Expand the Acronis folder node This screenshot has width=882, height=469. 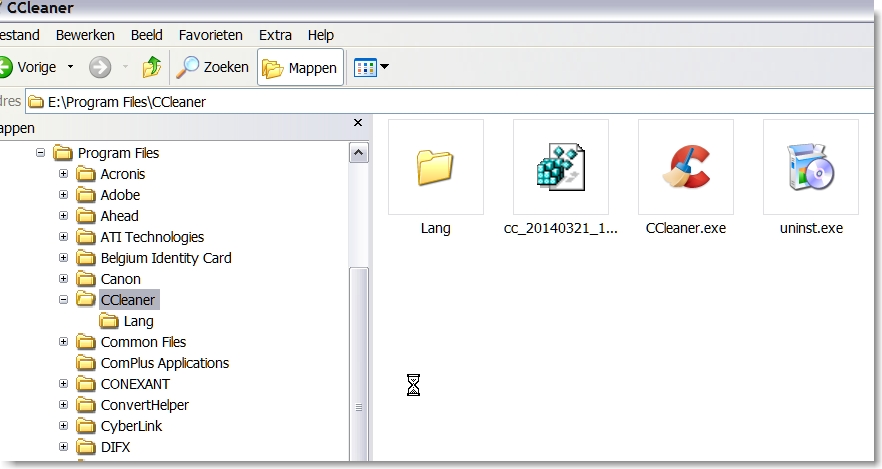[64, 174]
